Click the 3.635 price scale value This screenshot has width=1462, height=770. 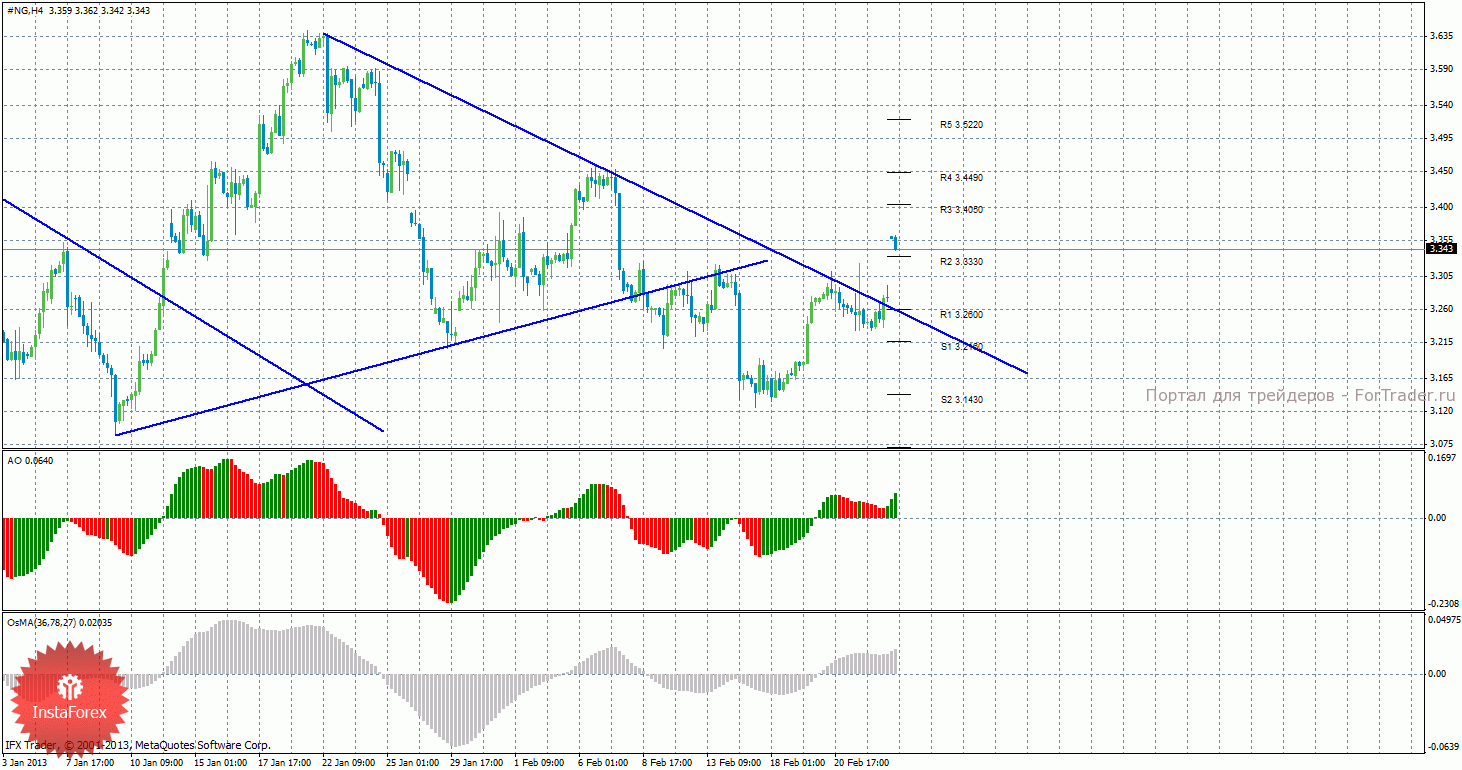pos(1441,36)
